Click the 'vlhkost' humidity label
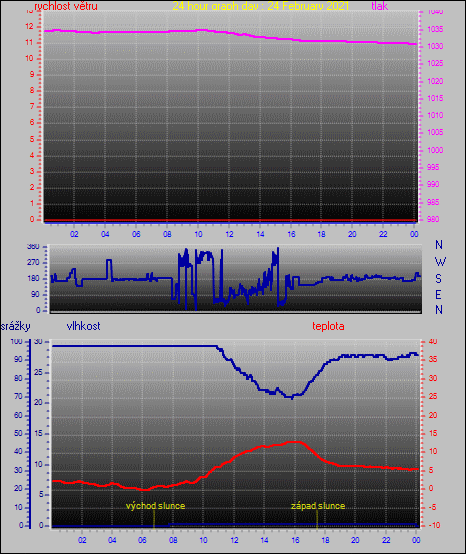The width and height of the screenshot is (466, 554). click(x=83, y=326)
